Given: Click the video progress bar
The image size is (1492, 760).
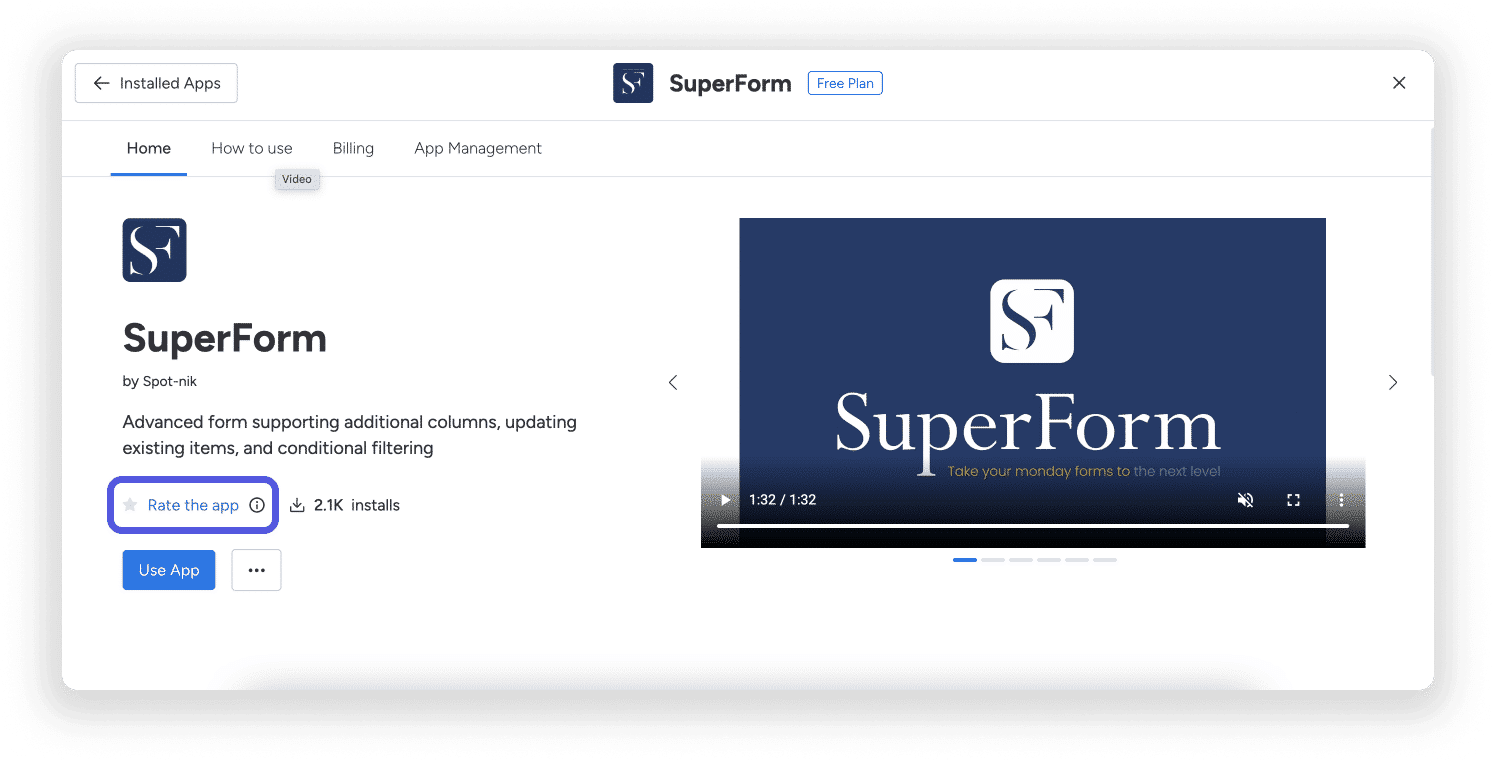Looking at the screenshot, I should pos(1033,525).
